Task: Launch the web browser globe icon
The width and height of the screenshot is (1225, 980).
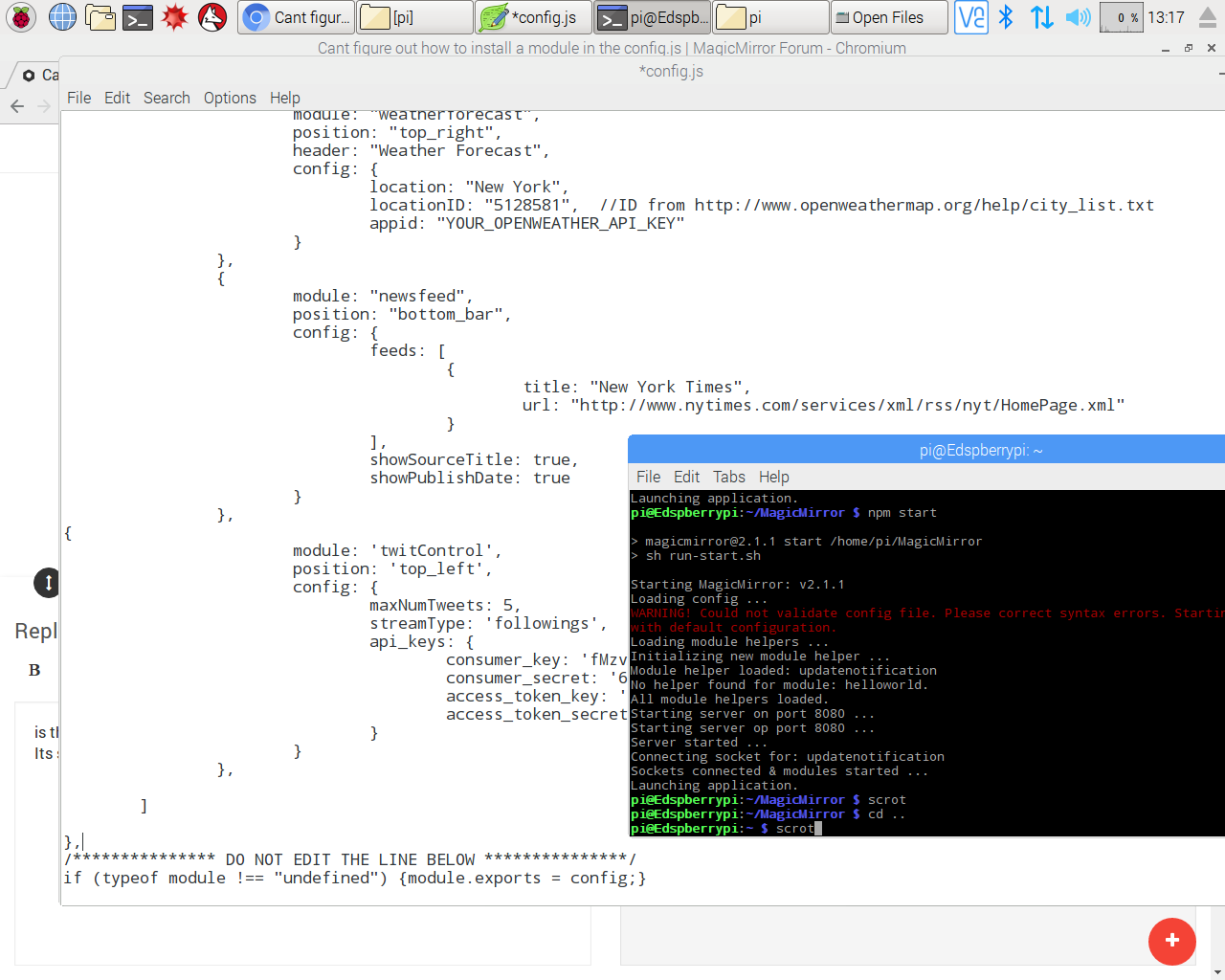Action: 62,17
